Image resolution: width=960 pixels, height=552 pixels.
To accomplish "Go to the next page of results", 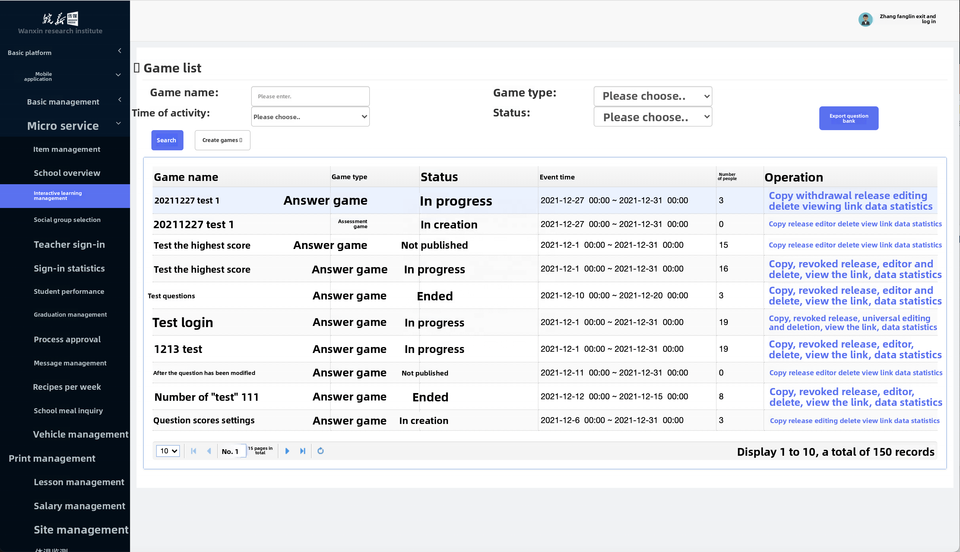I will pyautogui.click(x=287, y=451).
